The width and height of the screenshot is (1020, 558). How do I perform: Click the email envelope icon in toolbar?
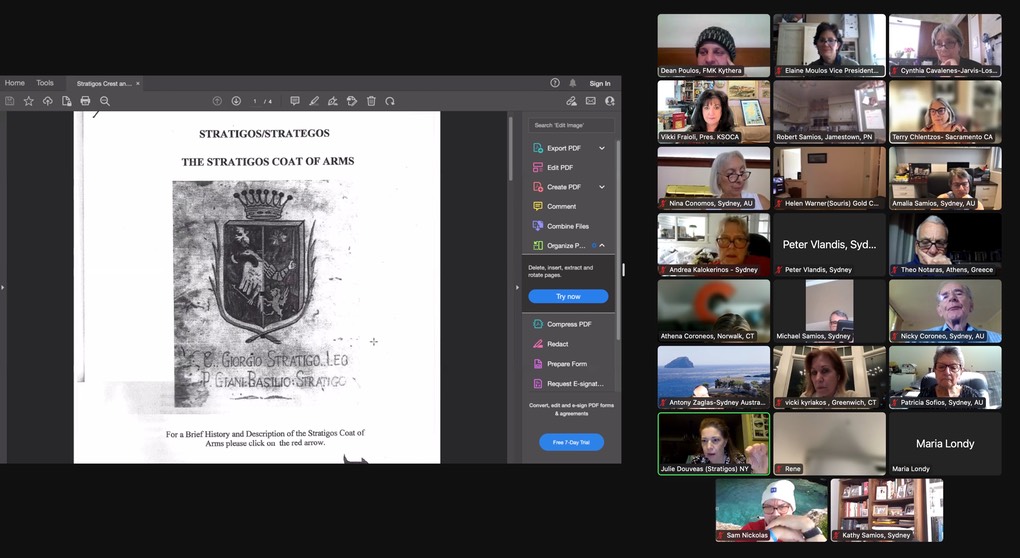[x=591, y=101]
